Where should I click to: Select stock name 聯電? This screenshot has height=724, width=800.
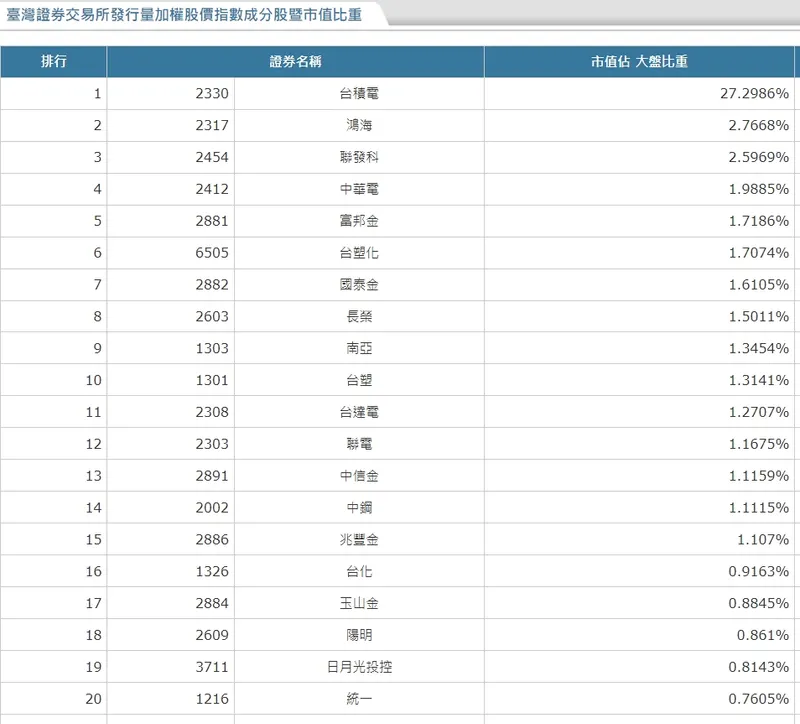359,444
